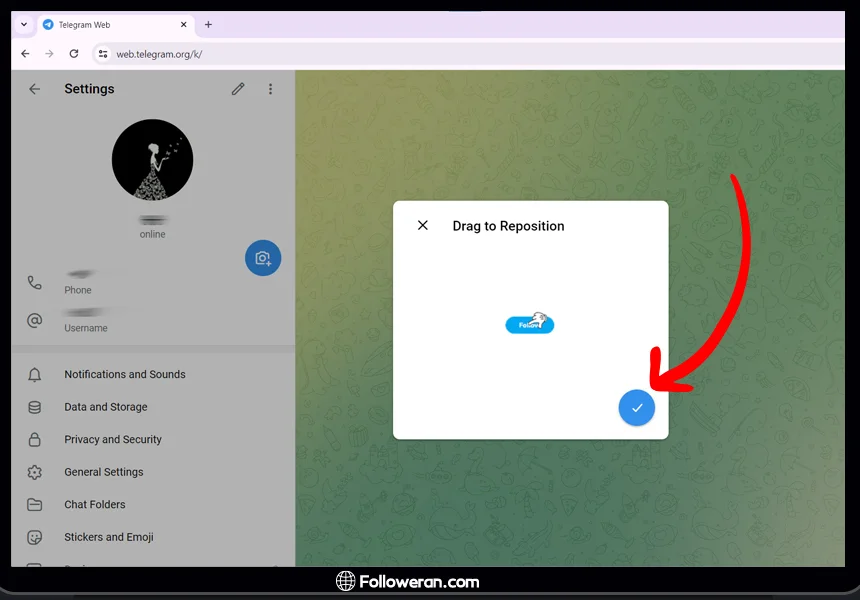Open a new browser tab
860x600 pixels.
[x=208, y=24]
